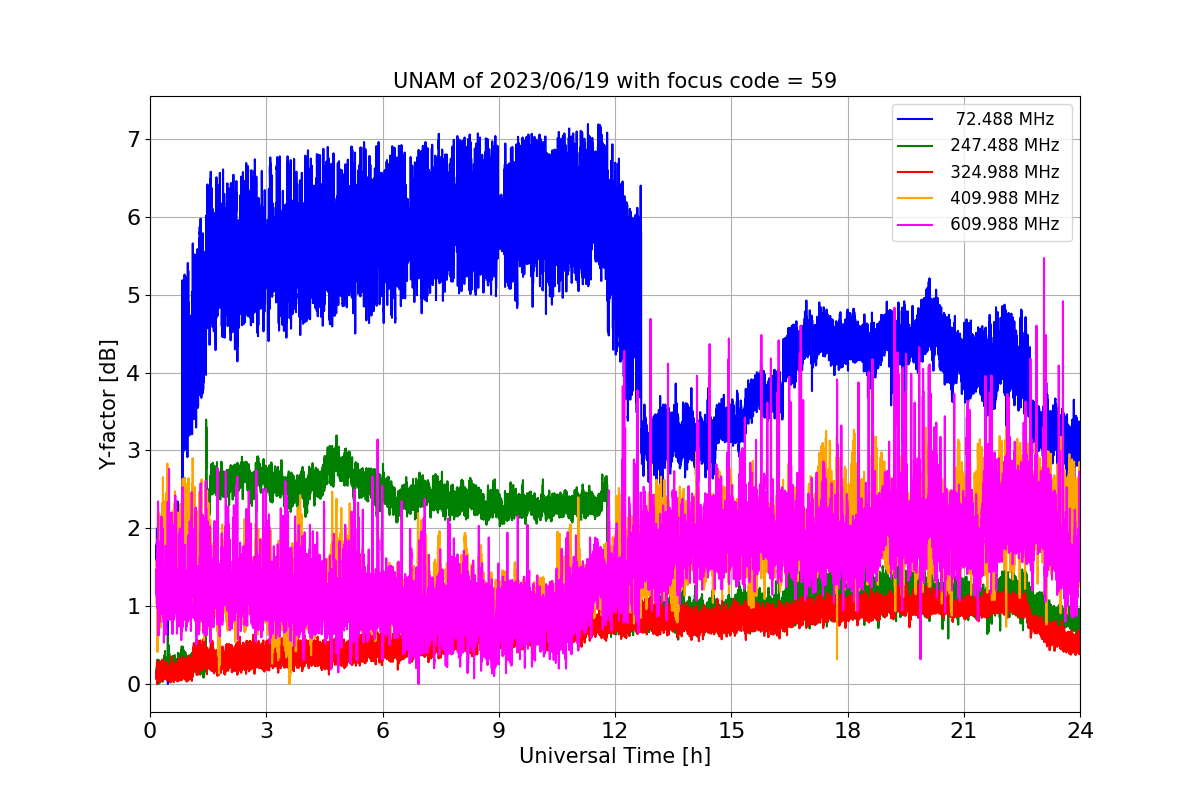Click y-axis tick label '5'
This screenshot has width=1200, height=800.
coord(133,296)
